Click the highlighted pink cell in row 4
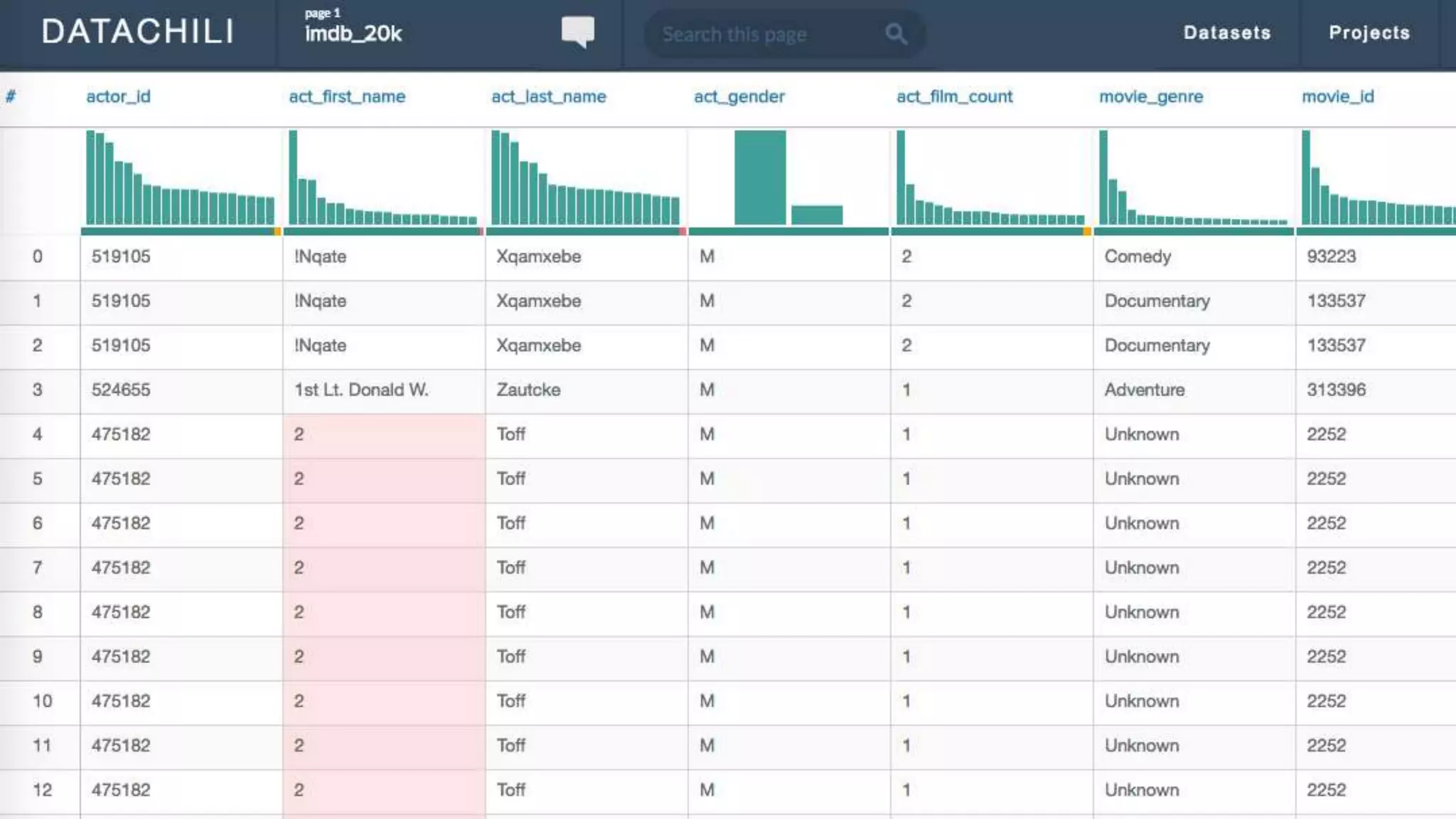The width and height of the screenshot is (1456, 819). [x=384, y=434]
